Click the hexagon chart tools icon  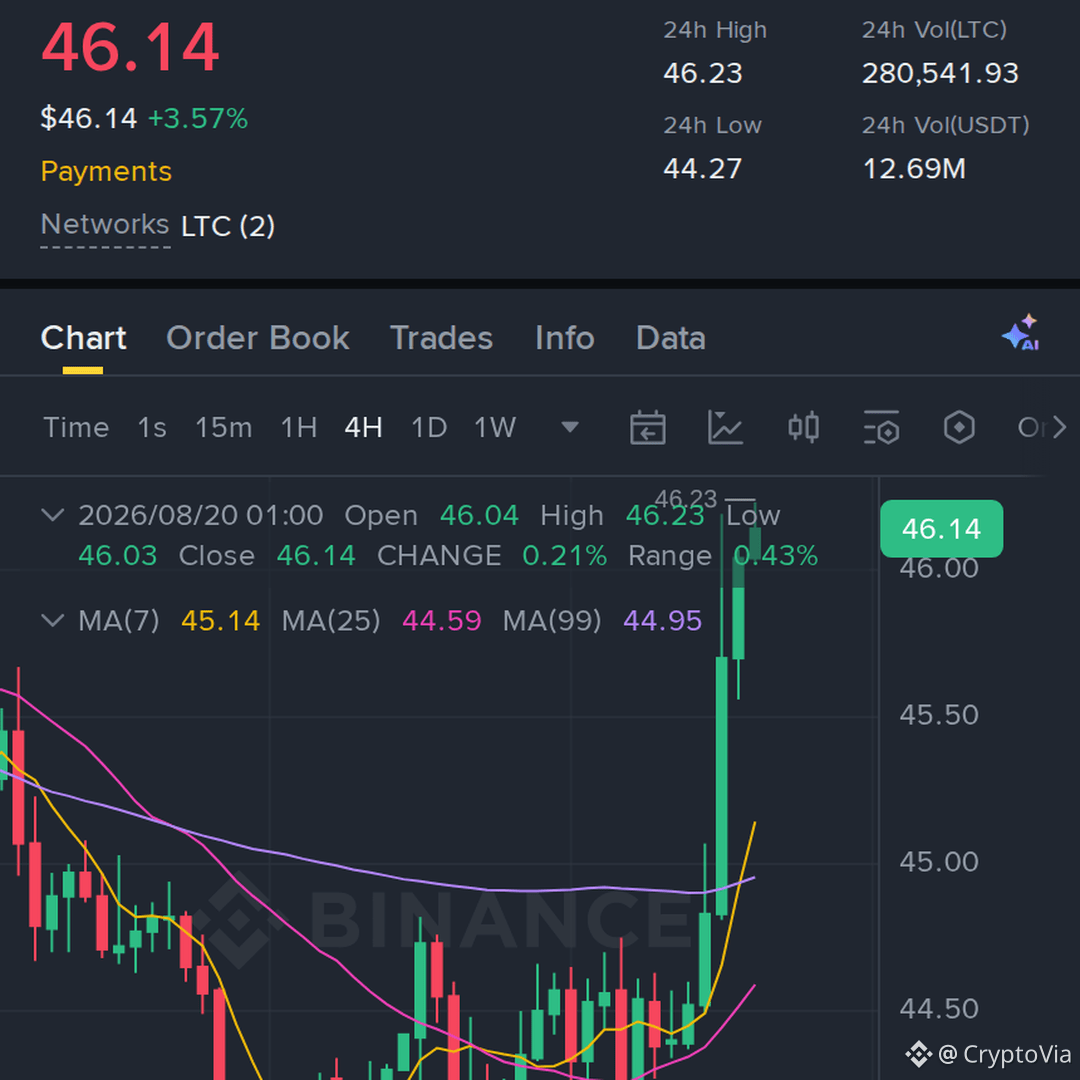959,428
